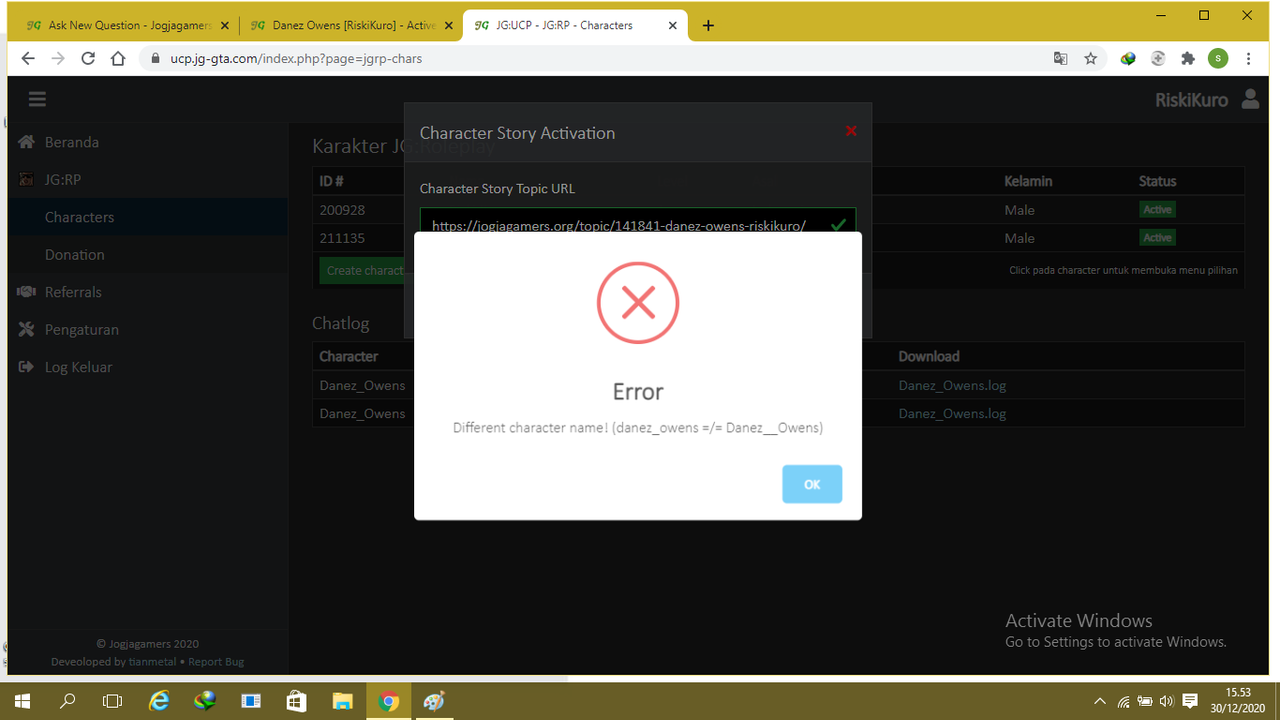This screenshot has width=1280, height=720.
Task: Go to Beranda in sidebar
Action: pyautogui.click(x=72, y=142)
